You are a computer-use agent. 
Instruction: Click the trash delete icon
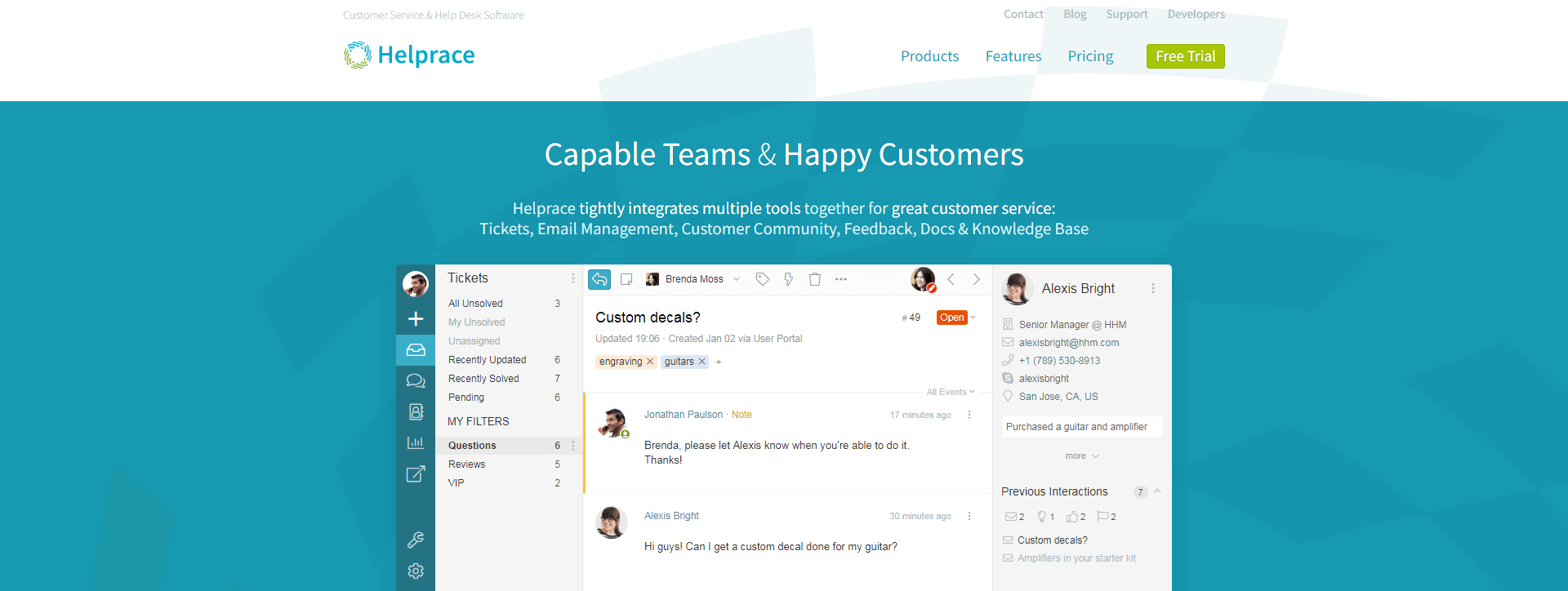pyautogui.click(x=815, y=279)
